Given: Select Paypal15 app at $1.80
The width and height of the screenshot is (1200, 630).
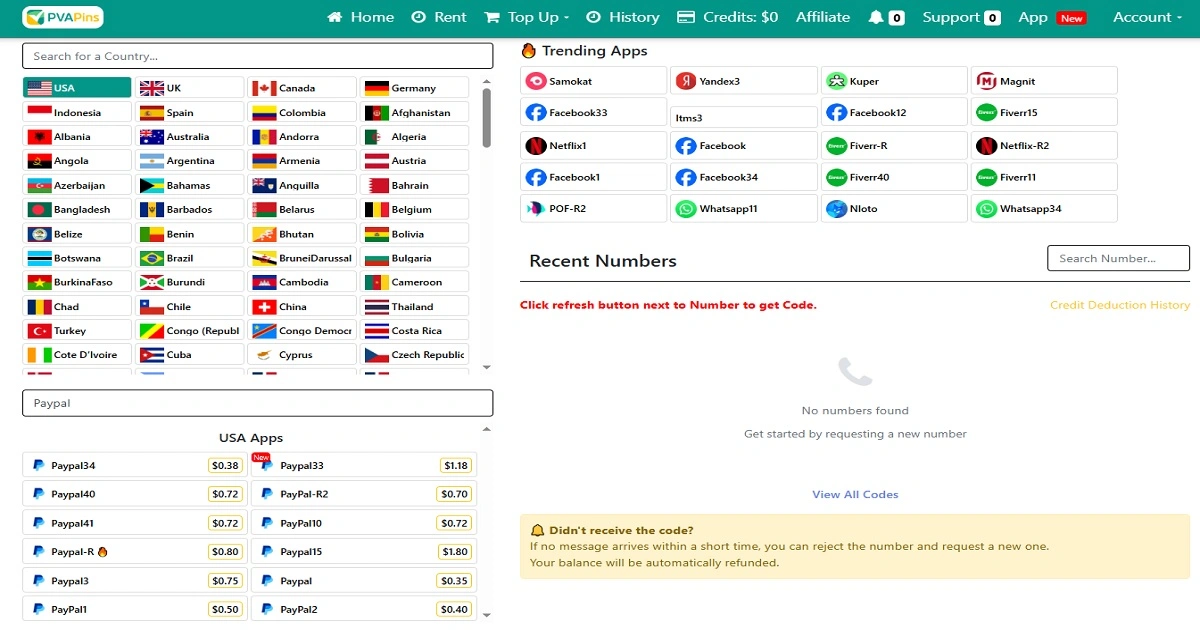Looking at the screenshot, I should 364,551.
